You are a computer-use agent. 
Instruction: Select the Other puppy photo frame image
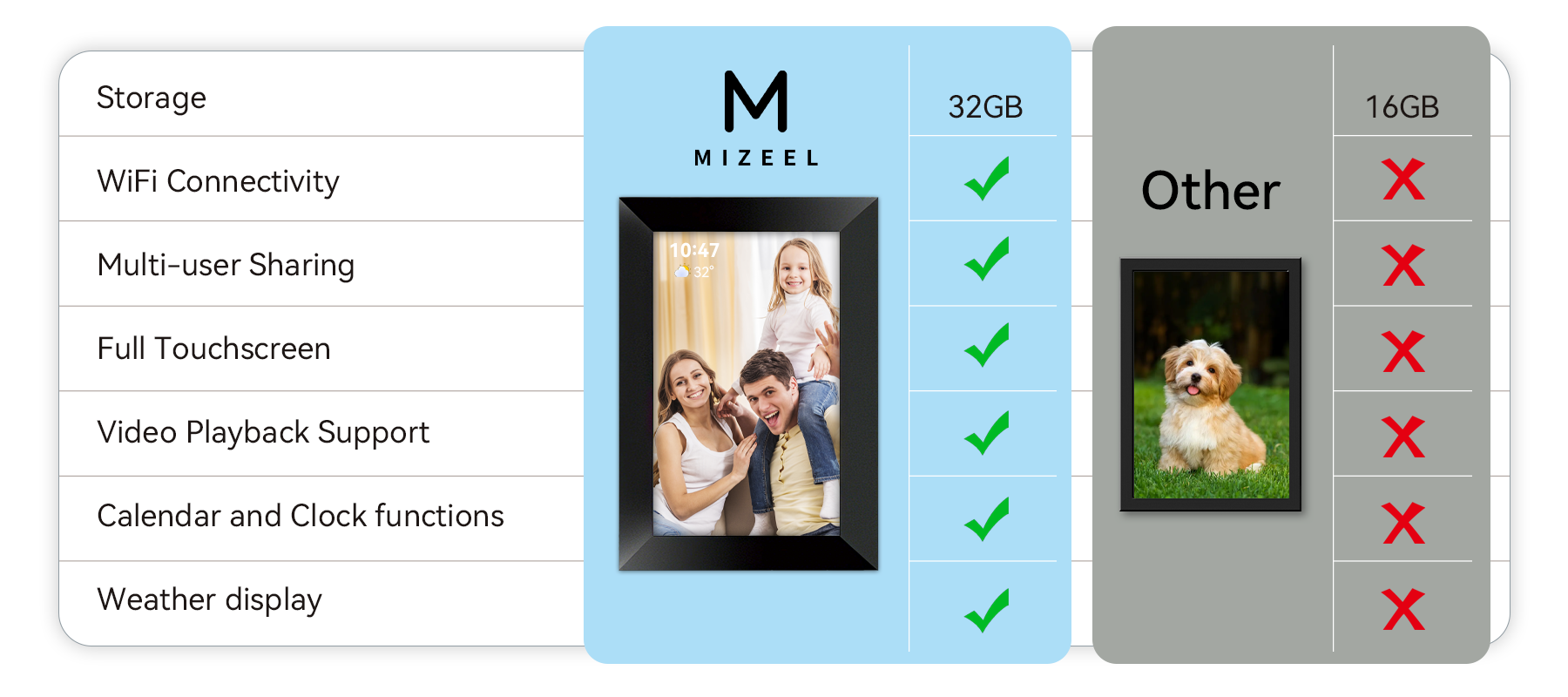tap(1211, 384)
